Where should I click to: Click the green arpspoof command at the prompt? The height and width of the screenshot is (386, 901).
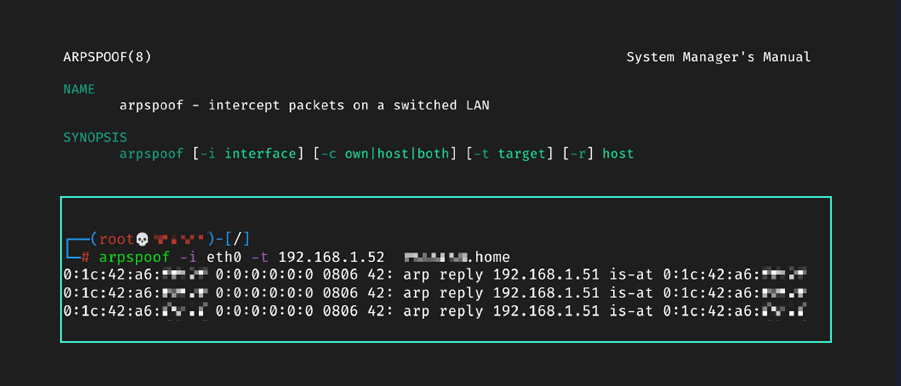pos(134,257)
